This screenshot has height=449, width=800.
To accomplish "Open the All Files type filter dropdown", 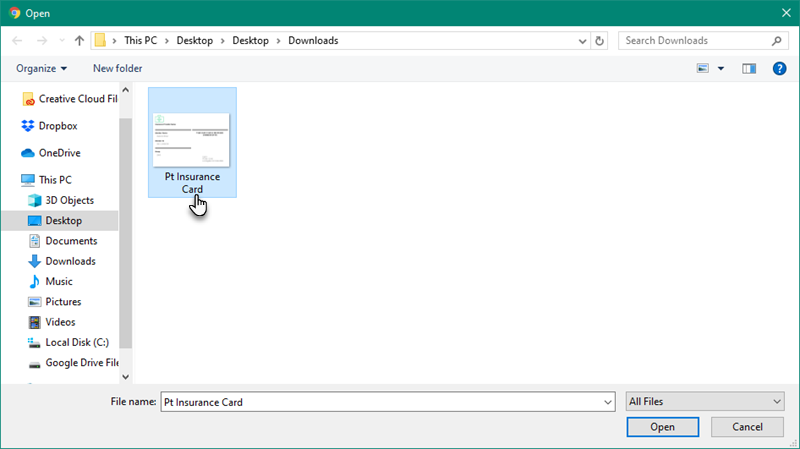I will [705, 402].
